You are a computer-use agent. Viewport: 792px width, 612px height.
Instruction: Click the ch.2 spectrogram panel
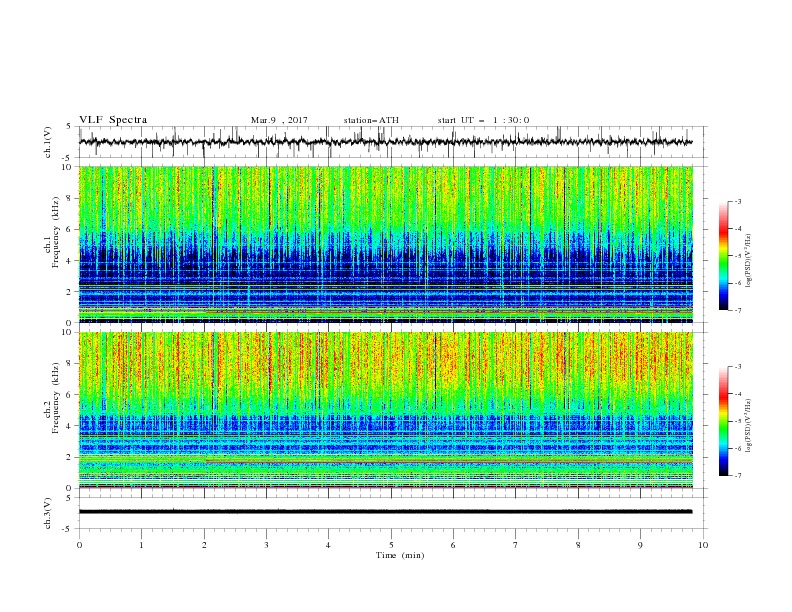click(x=385, y=410)
